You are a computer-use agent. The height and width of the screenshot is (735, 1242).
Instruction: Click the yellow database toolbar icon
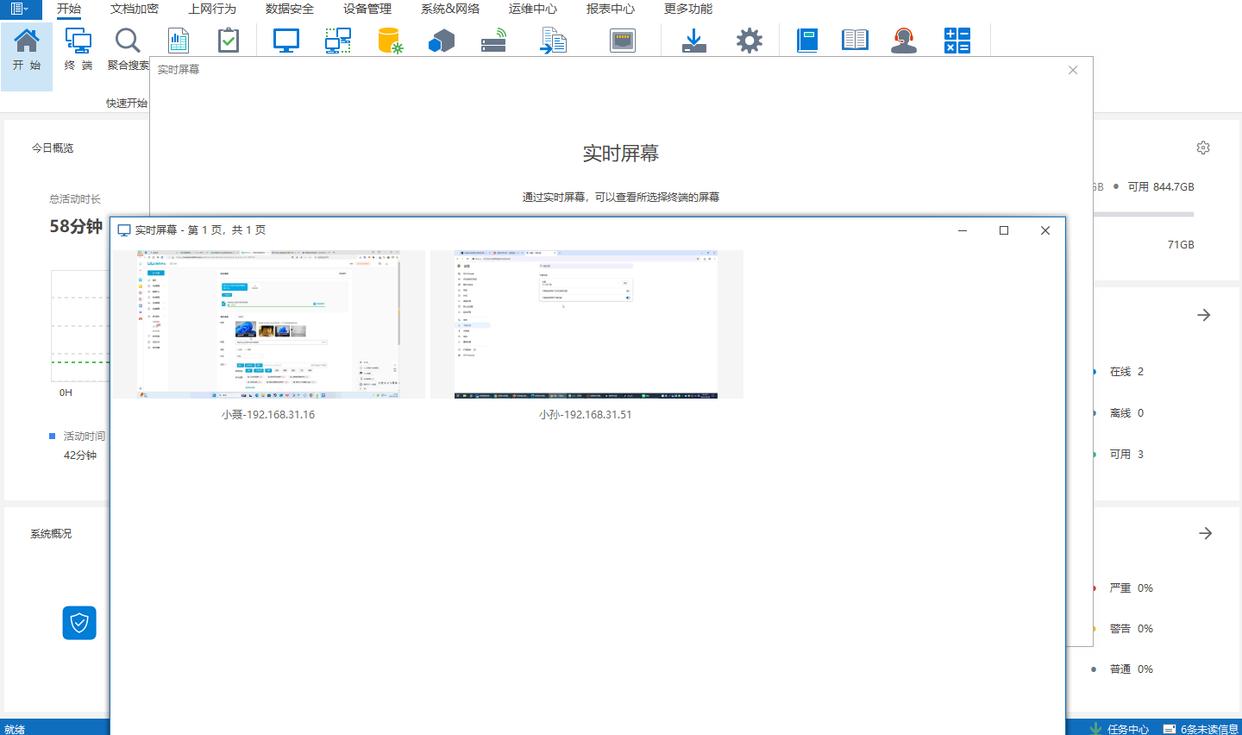(x=389, y=41)
